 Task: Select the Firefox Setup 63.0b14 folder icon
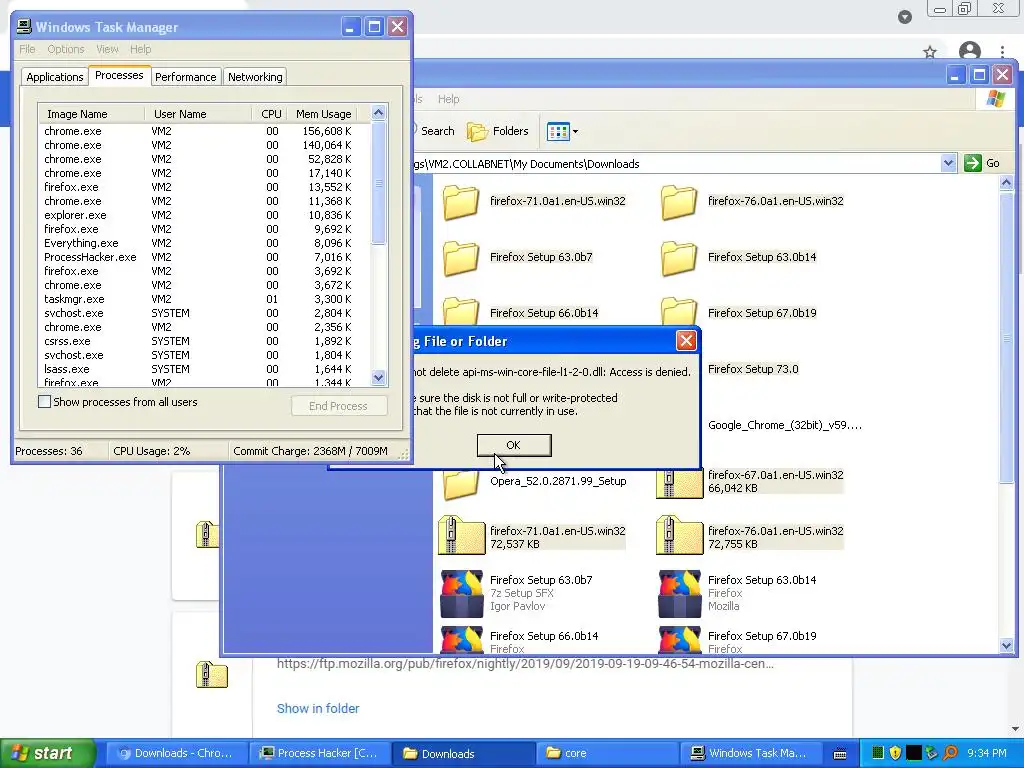(x=679, y=258)
